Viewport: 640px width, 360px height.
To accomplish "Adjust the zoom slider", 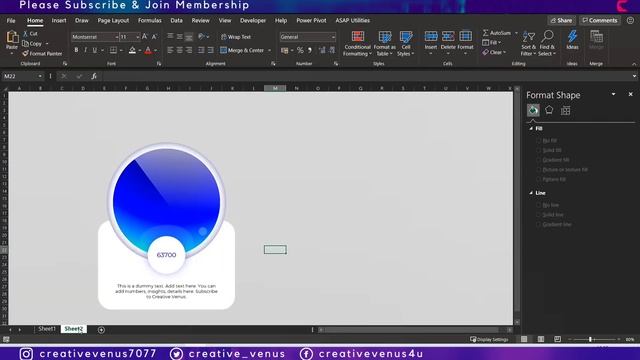I will pos(590,339).
